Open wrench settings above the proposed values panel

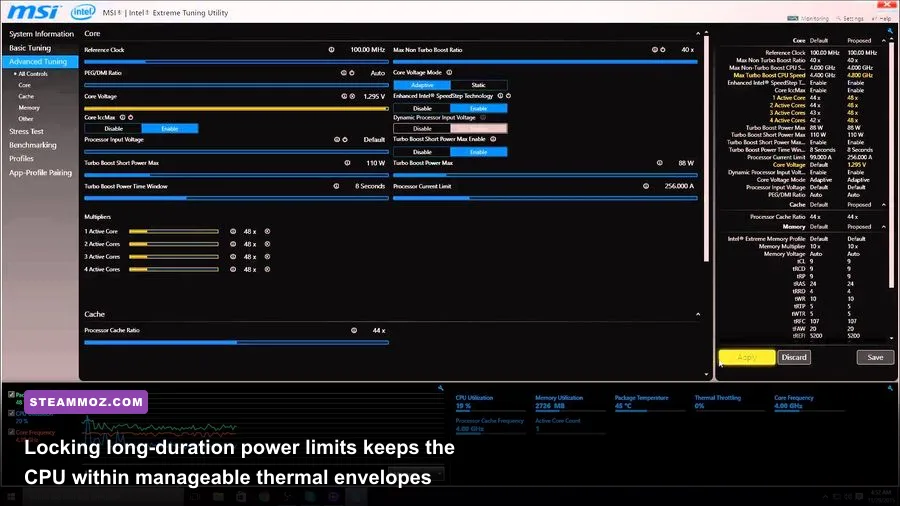890,32
